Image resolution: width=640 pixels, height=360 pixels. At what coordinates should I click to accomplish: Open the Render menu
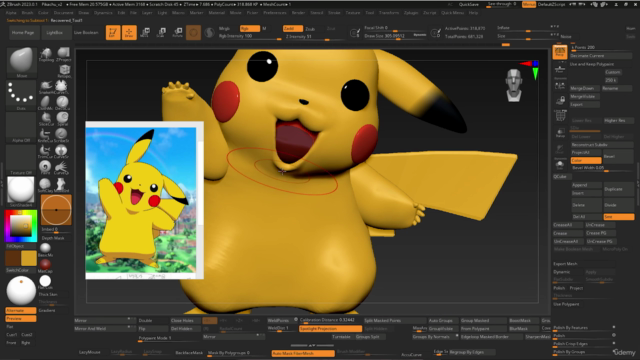298,13
